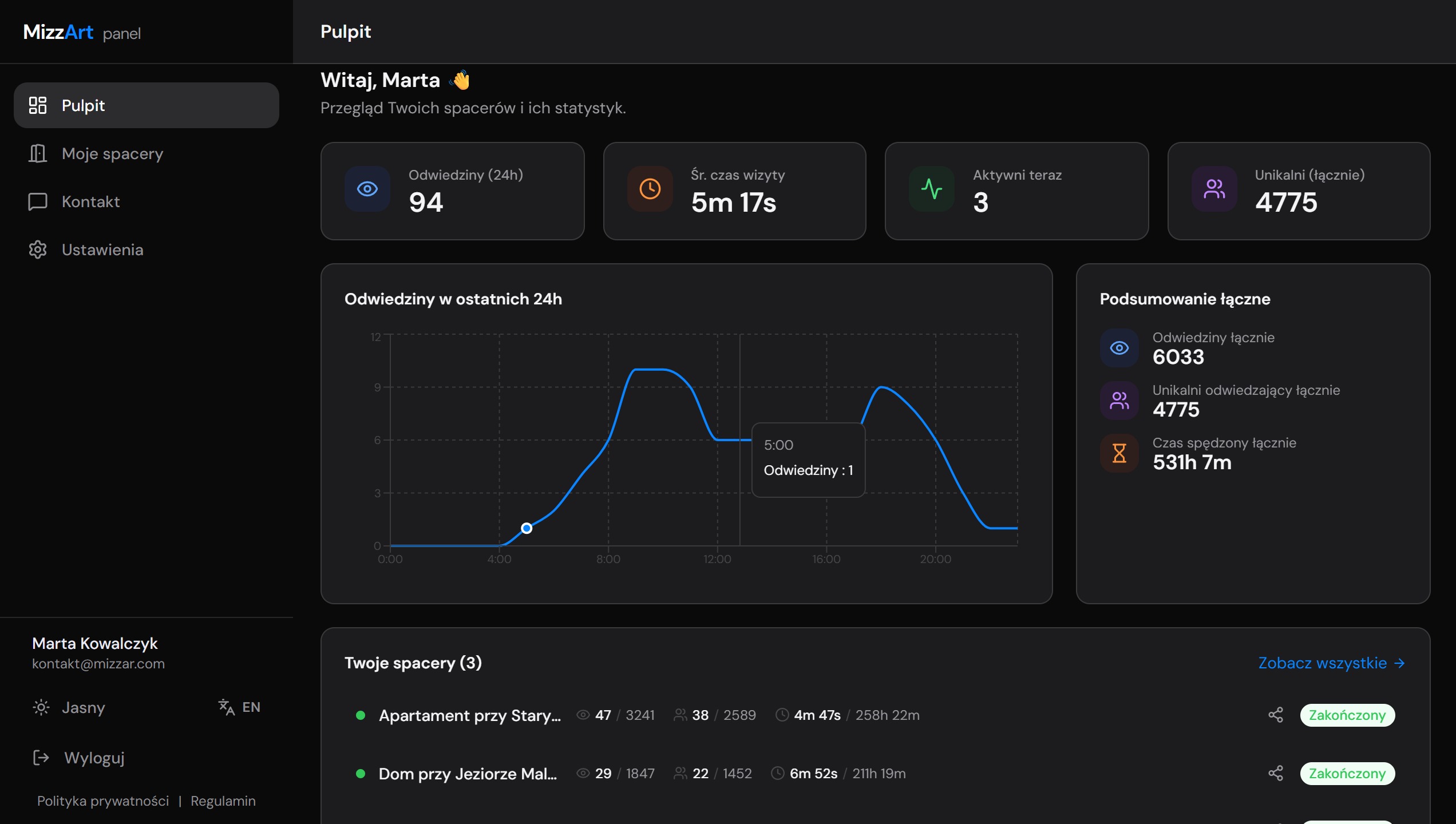Click the highlighted data point on visits chart
The width and height of the screenshot is (1456, 824).
coord(527,528)
